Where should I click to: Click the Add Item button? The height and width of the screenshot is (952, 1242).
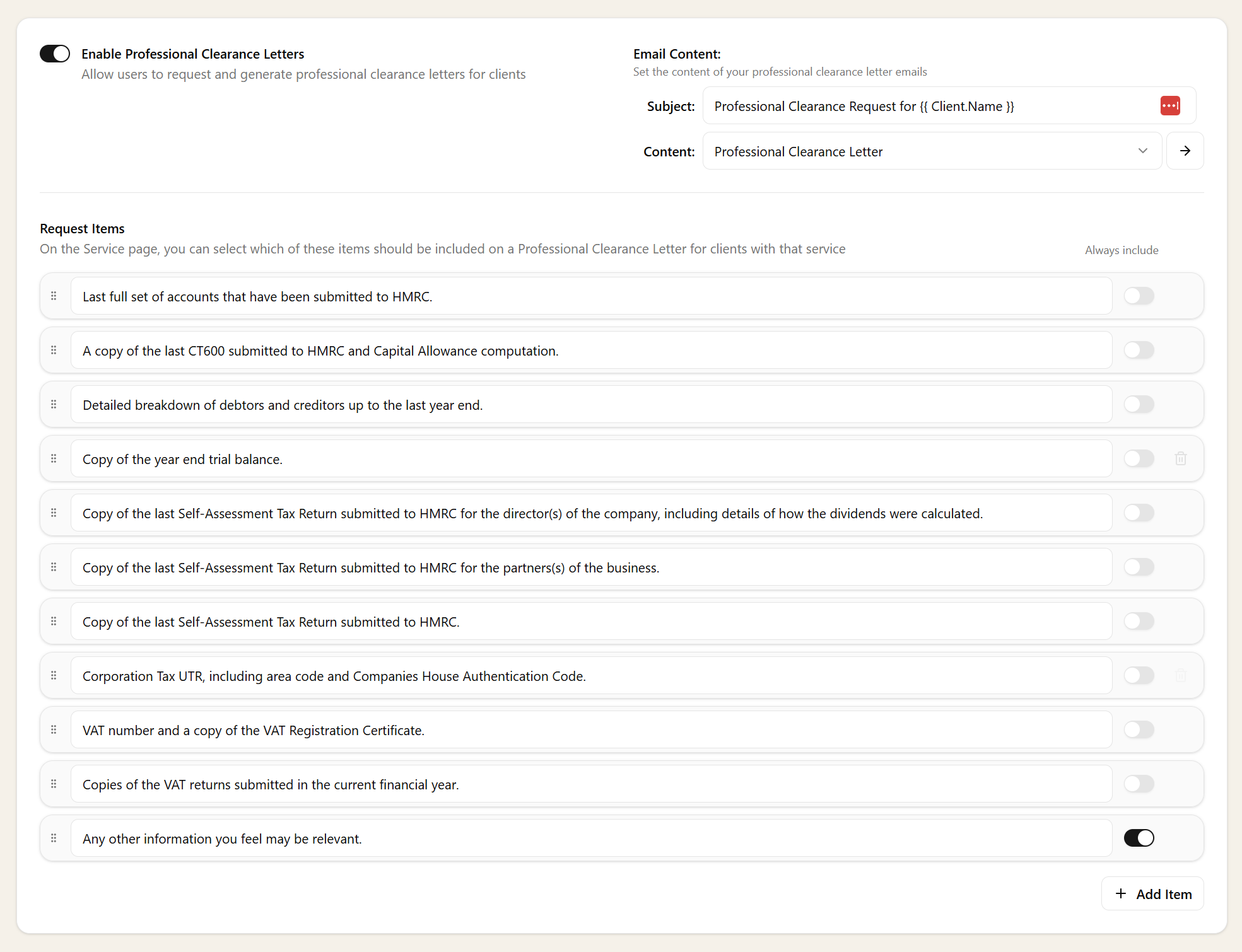point(1152,893)
